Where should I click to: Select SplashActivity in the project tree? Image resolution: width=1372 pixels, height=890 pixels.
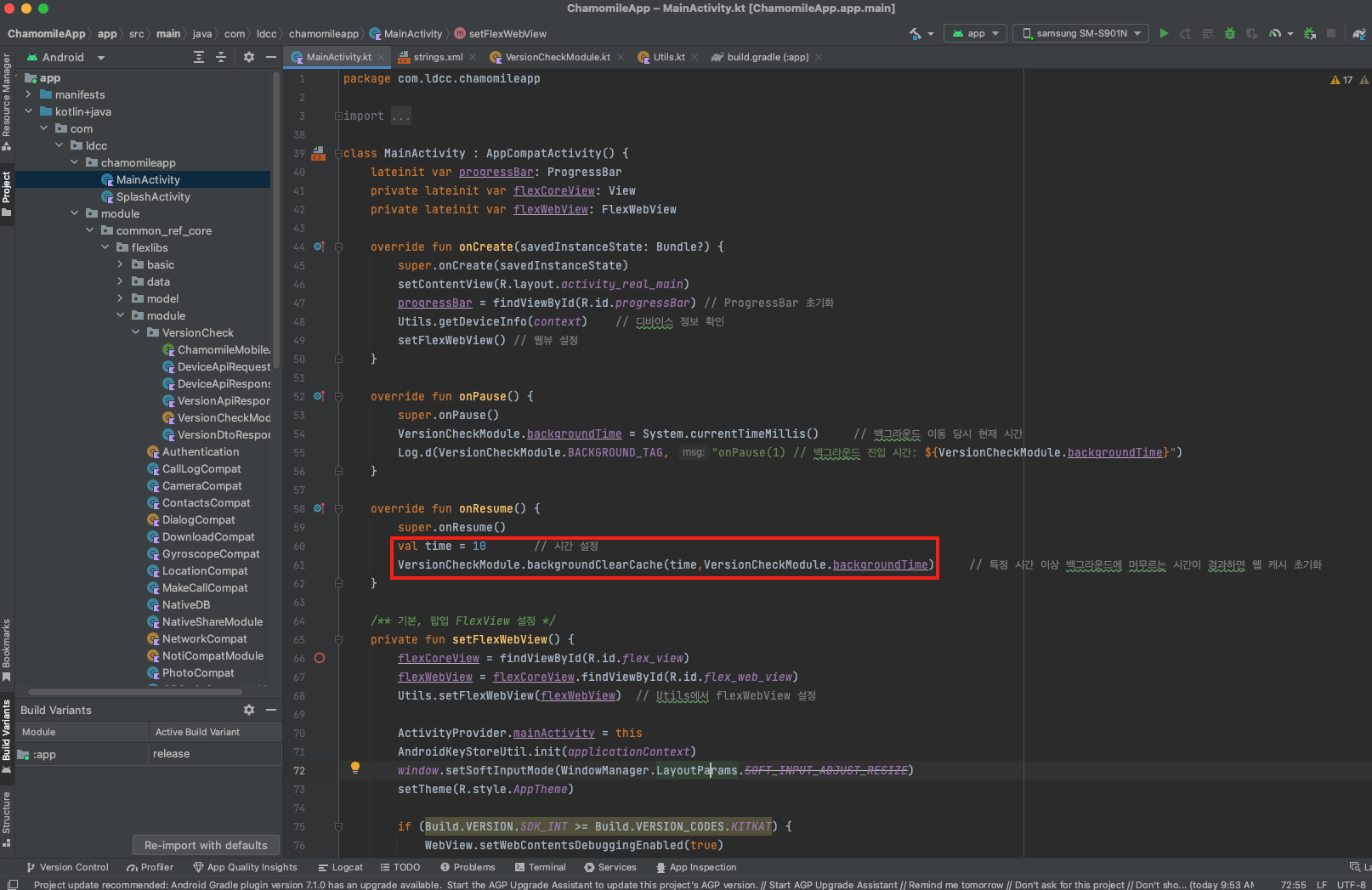pos(153,196)
